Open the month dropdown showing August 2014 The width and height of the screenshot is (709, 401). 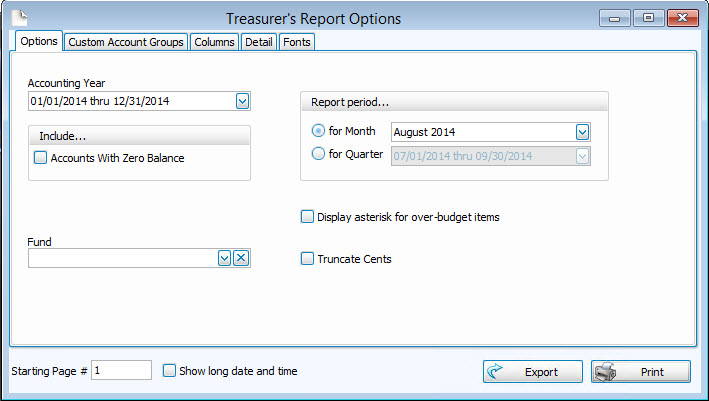coord(582,132)
